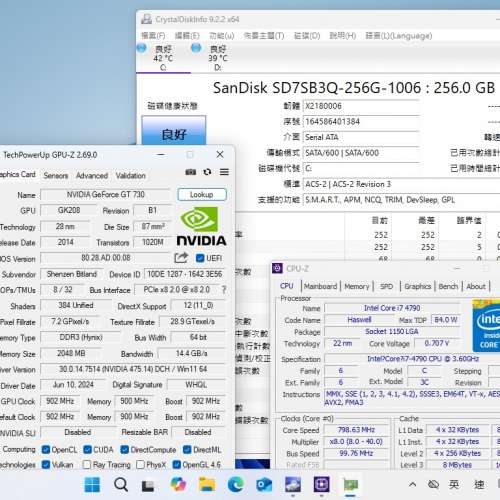Switch to CPU-Z Bench tab
This screenshot has width=500, height=500.
click(448, 286)
